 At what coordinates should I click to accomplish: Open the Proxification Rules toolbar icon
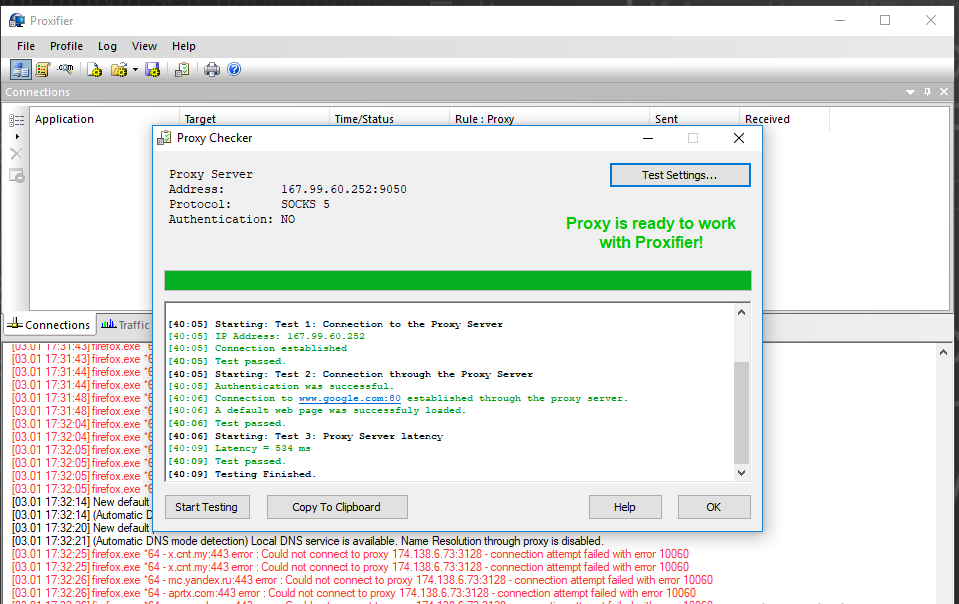point(42,69)
